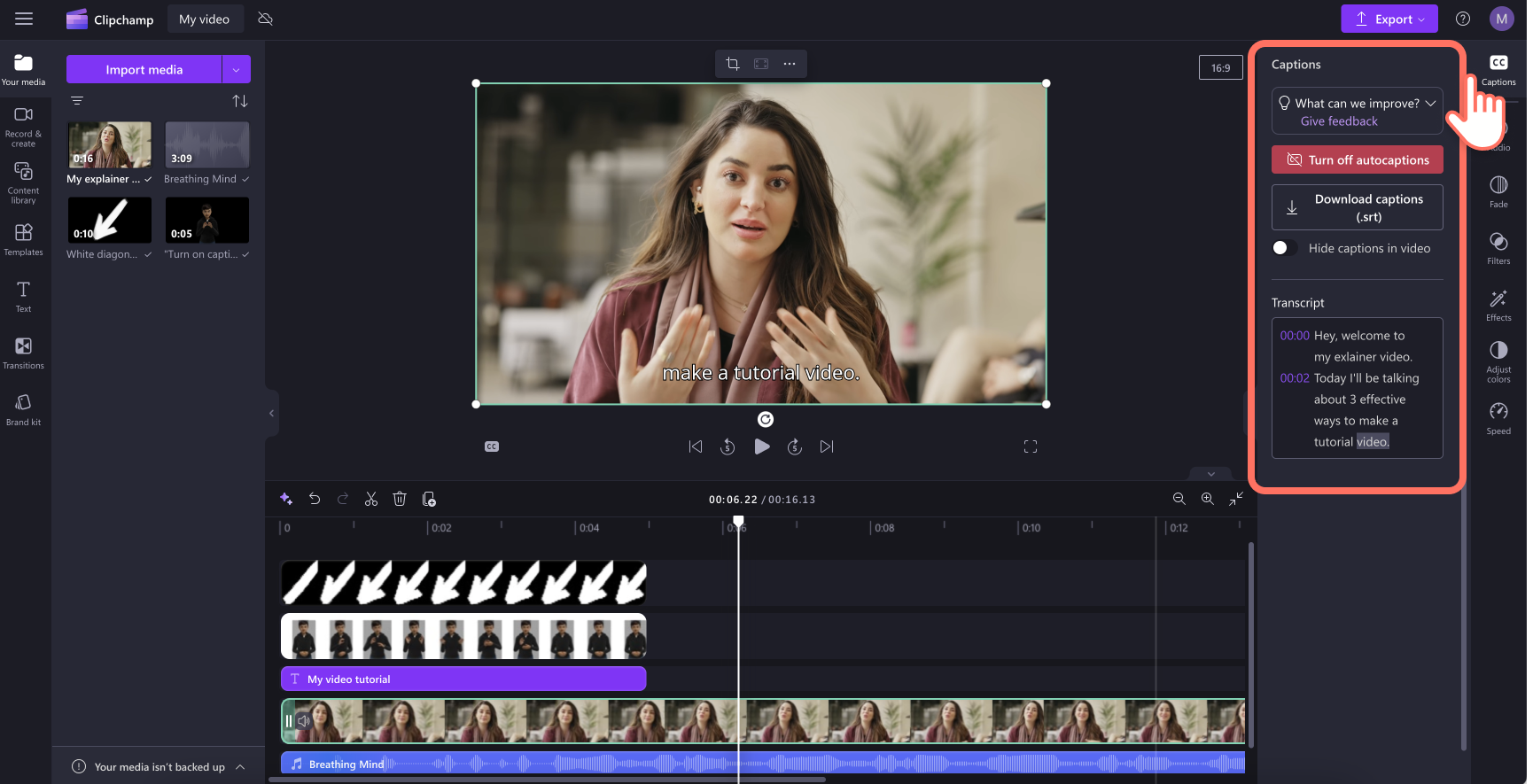Click the cloud backup off icon
Viewport: 1533px width, 784px height.
tap(265, 19)
